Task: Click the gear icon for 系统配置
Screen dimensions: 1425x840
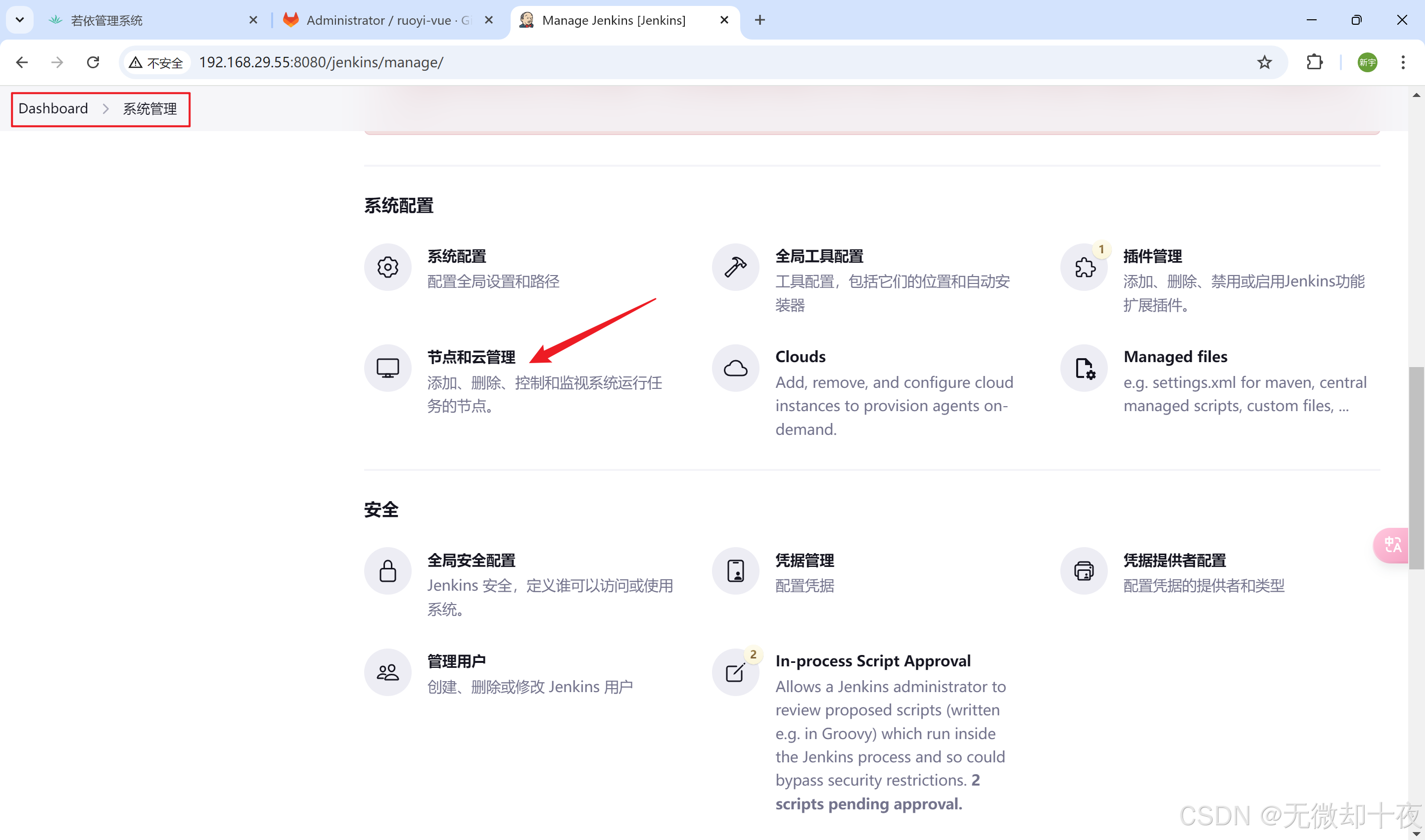Action: [387, 267]
